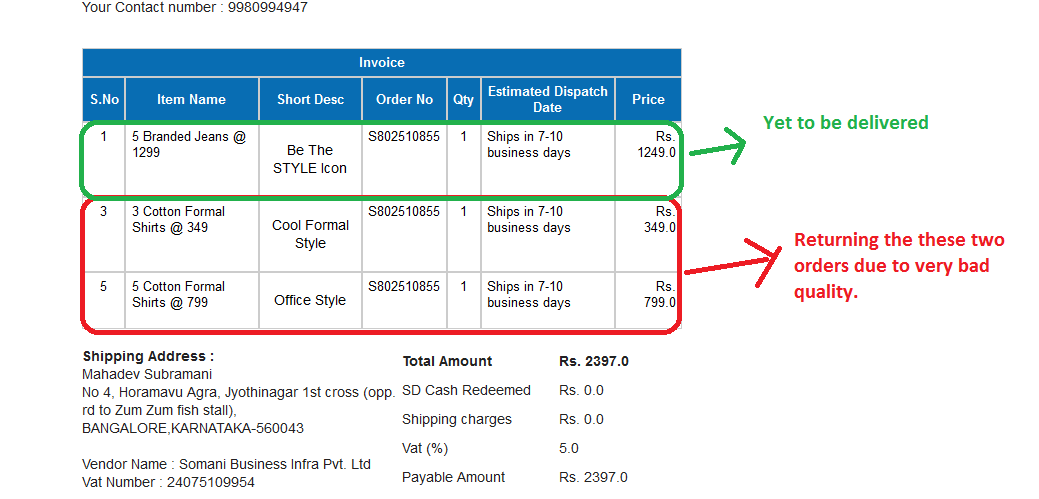Click the green arrow annotation

pos(718,150)
